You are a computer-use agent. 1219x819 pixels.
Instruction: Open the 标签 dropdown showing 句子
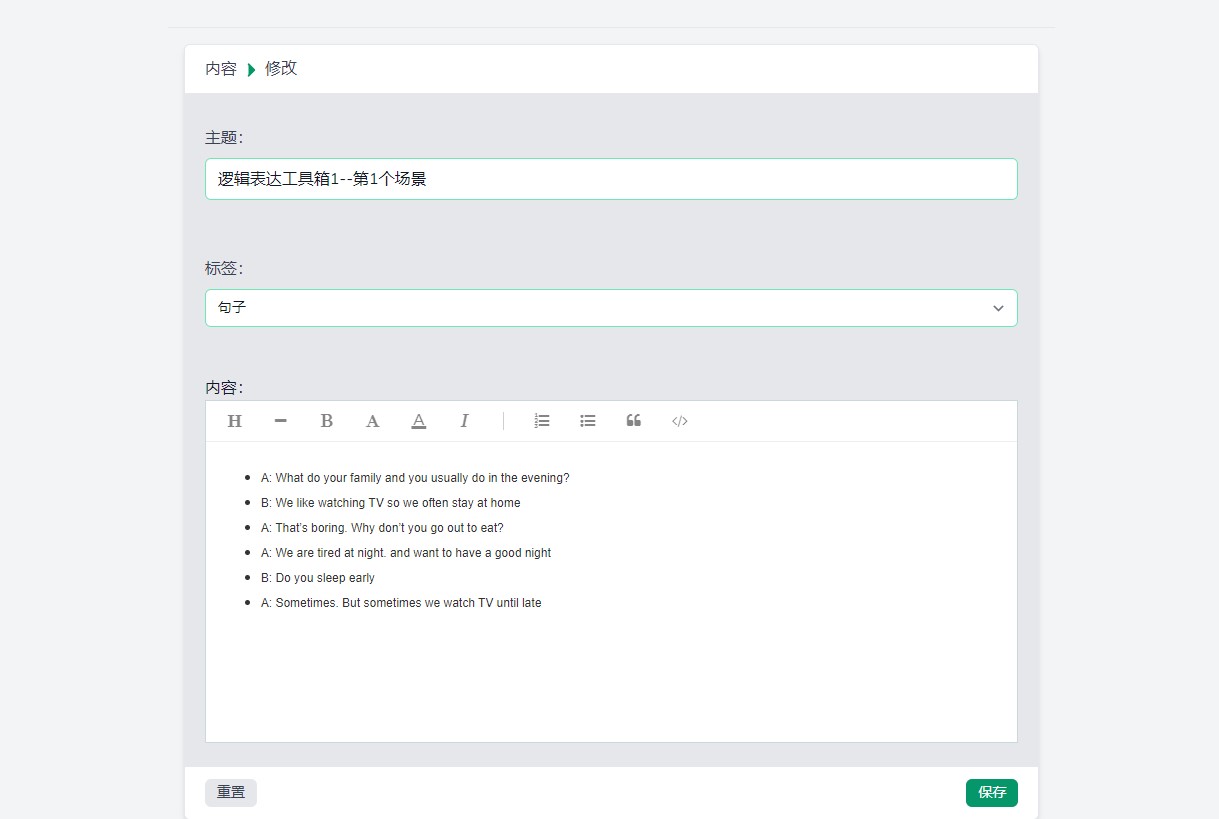point(611,308)
